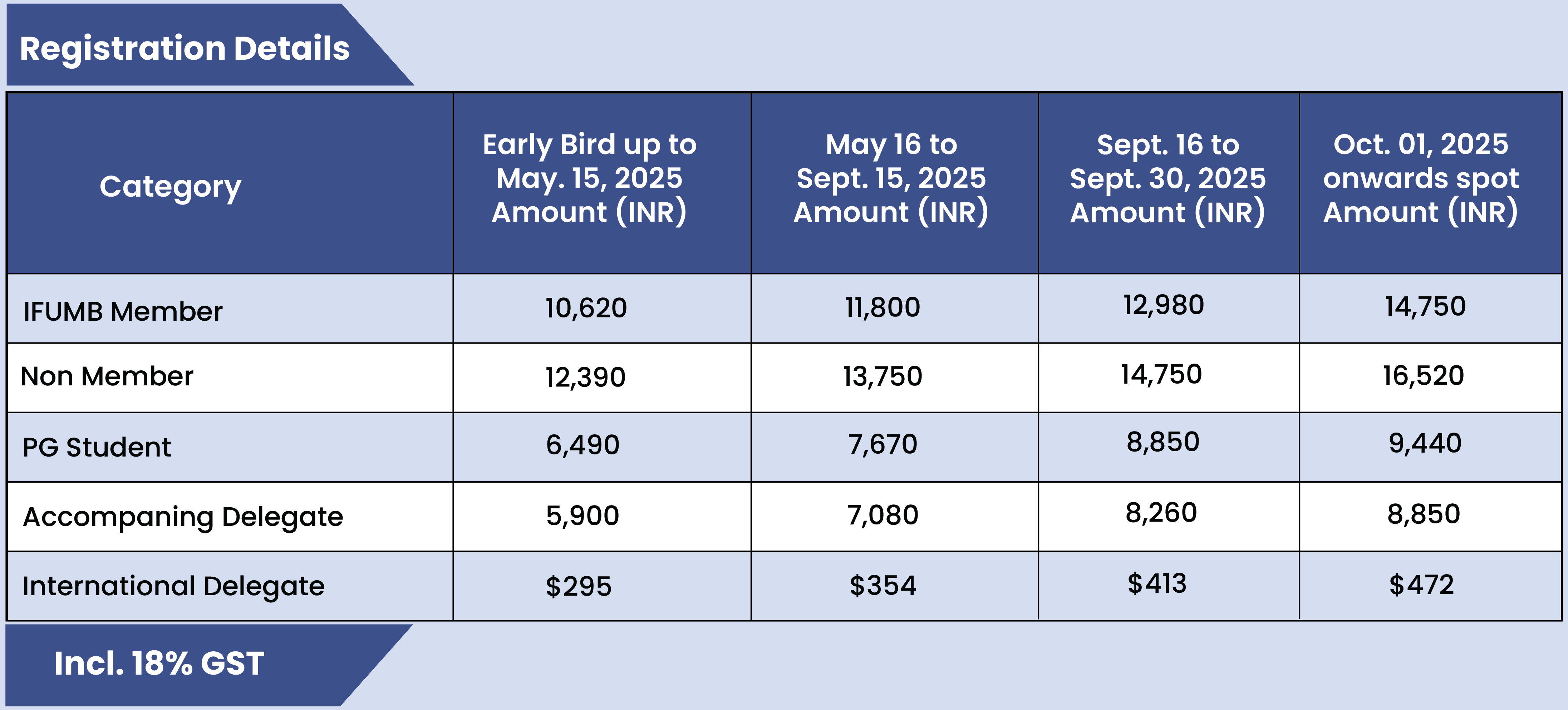This screenshot has height=710, width=1568.
Task: Click the PG Student row label
Action: tap(97, 447)
